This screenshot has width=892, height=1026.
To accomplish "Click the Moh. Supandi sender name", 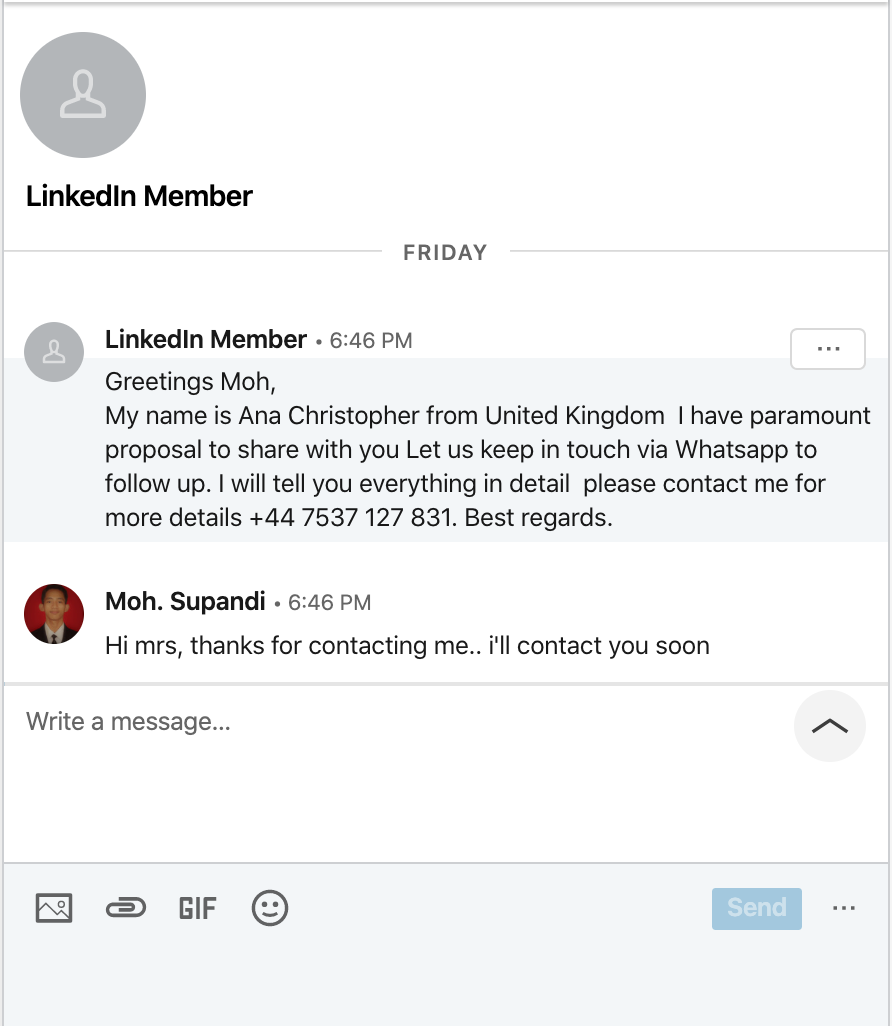I will pyautogui.click(x=185, y=602).
